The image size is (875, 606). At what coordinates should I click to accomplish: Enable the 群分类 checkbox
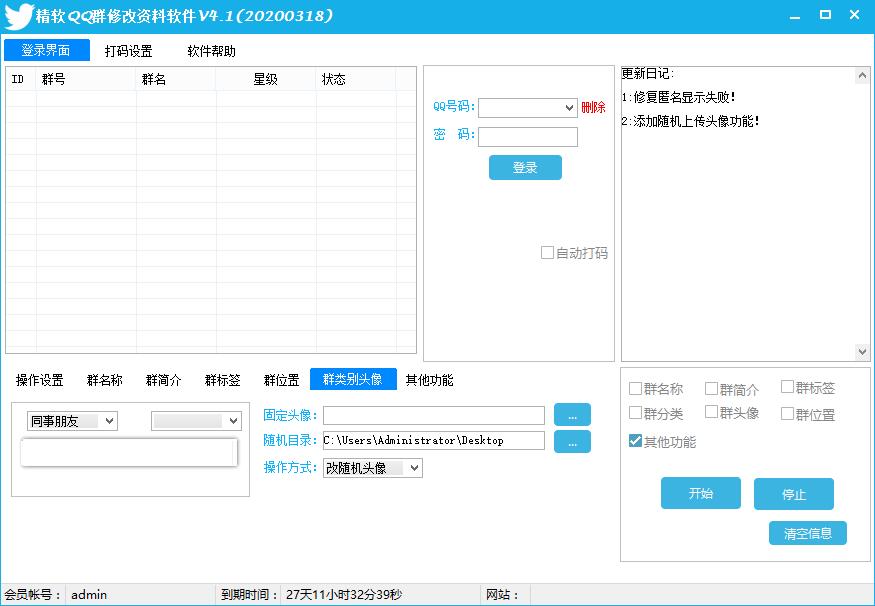tap(635, 413)
